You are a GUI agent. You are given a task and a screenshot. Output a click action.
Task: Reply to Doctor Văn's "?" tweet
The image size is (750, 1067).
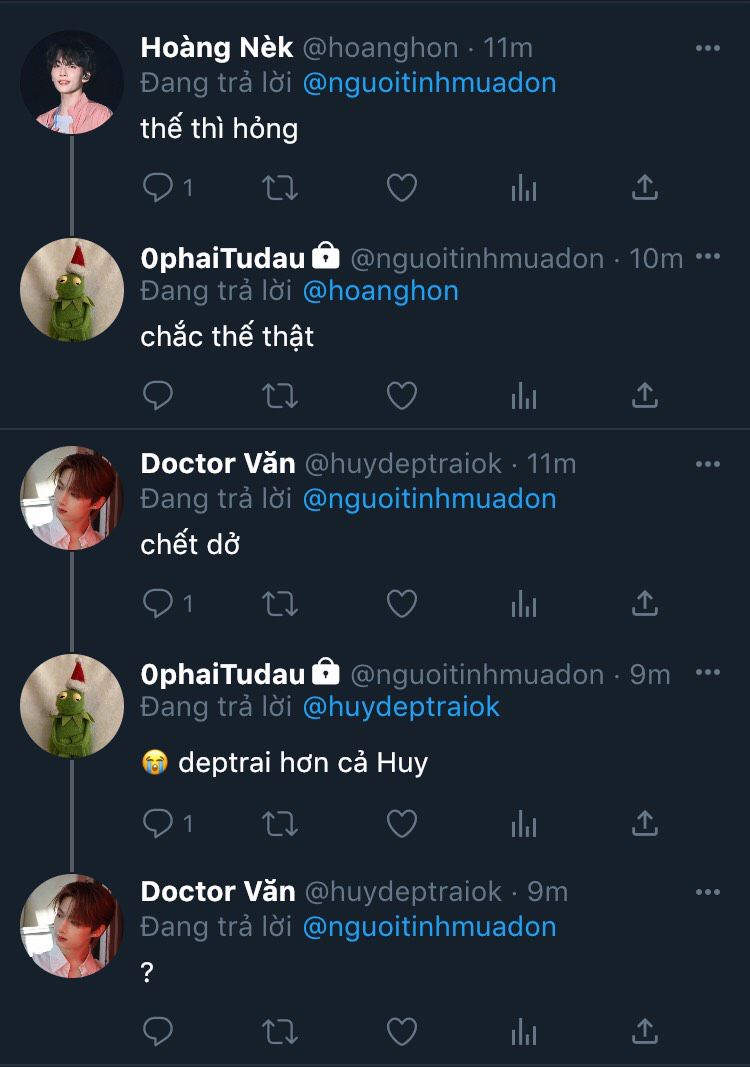(159, 1031)
